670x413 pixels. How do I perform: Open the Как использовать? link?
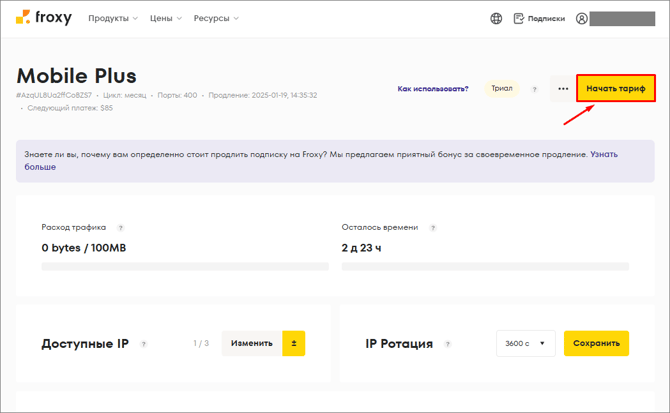tap(433, 89)
